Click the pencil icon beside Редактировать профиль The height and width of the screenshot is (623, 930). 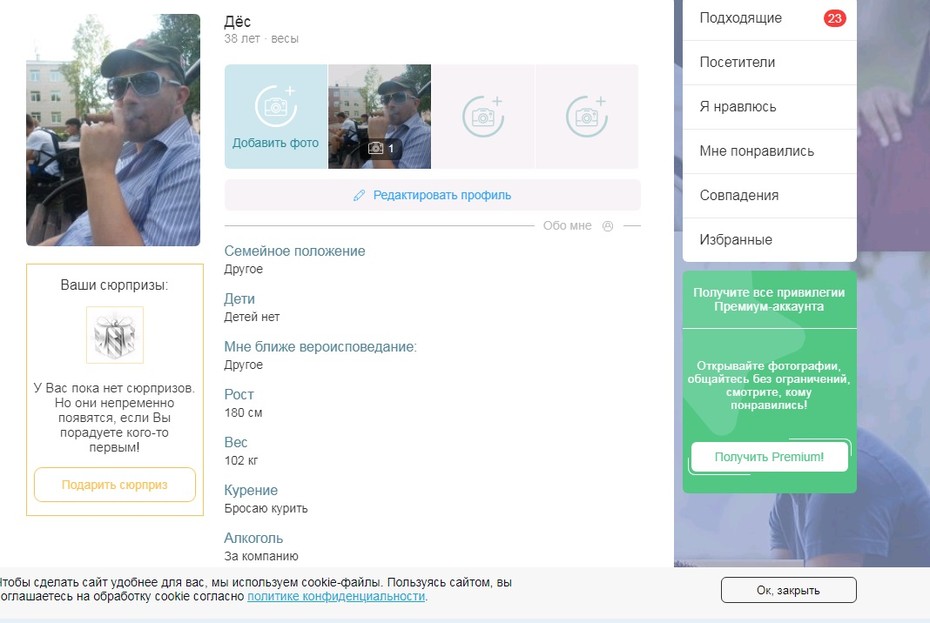(x=359, y=196)
